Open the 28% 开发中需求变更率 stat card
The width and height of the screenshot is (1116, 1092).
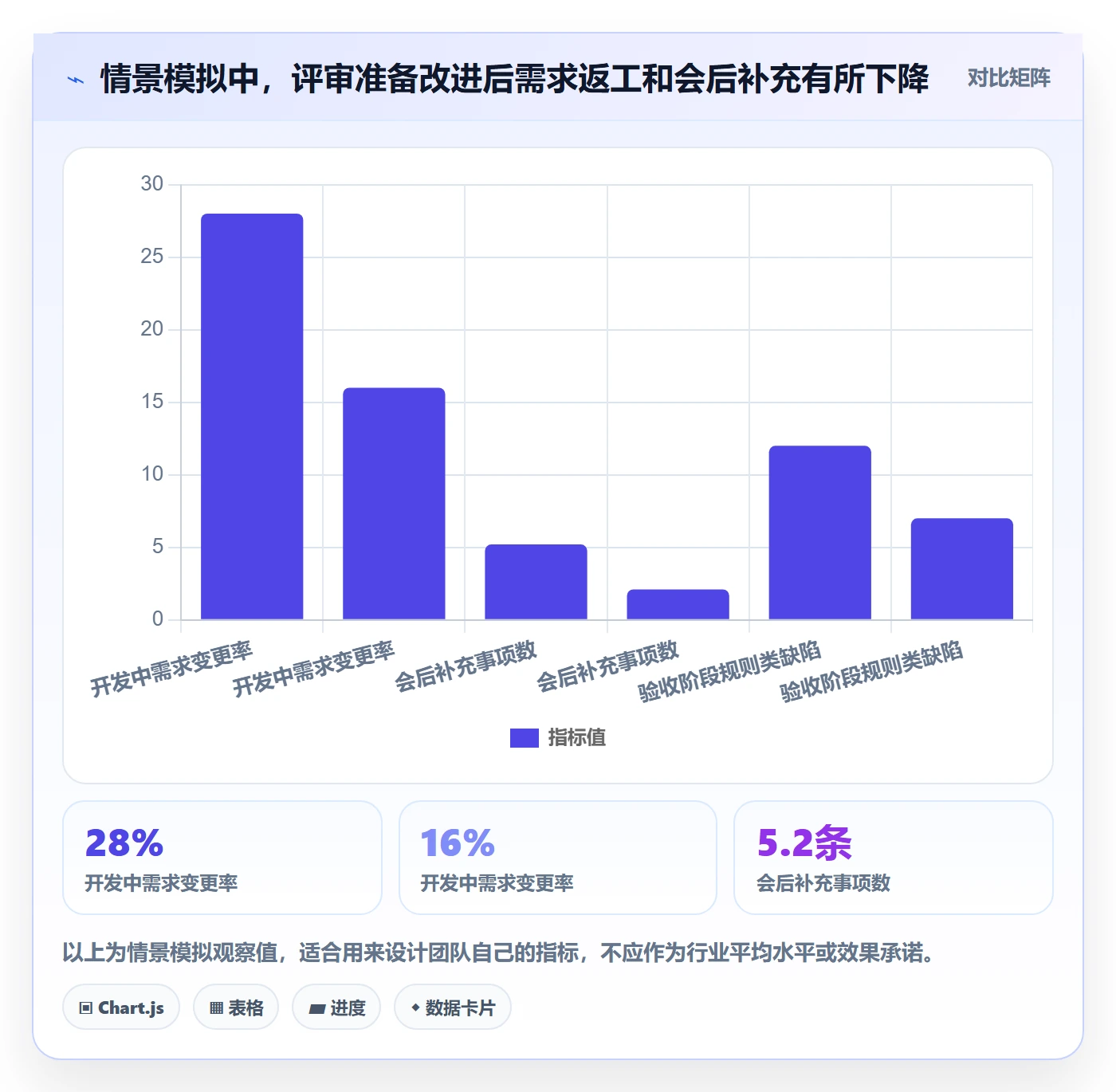[x=222, y=858]
